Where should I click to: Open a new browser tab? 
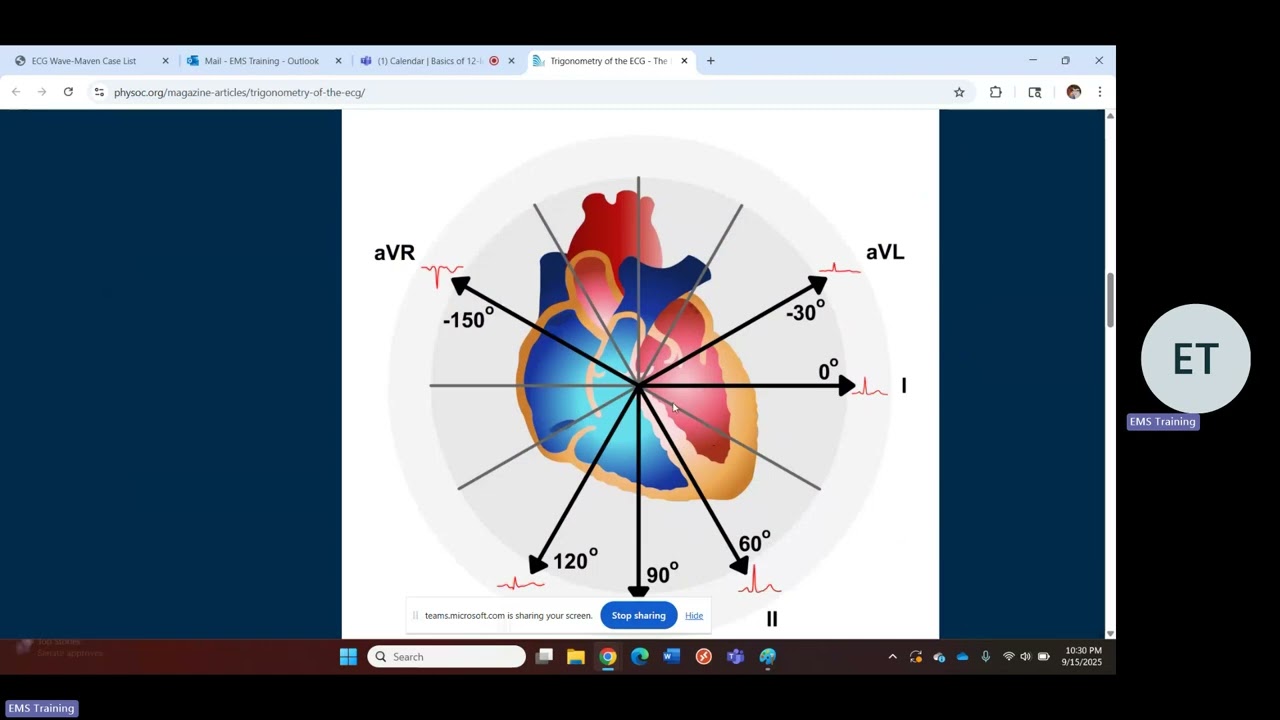tap(711, 61)
